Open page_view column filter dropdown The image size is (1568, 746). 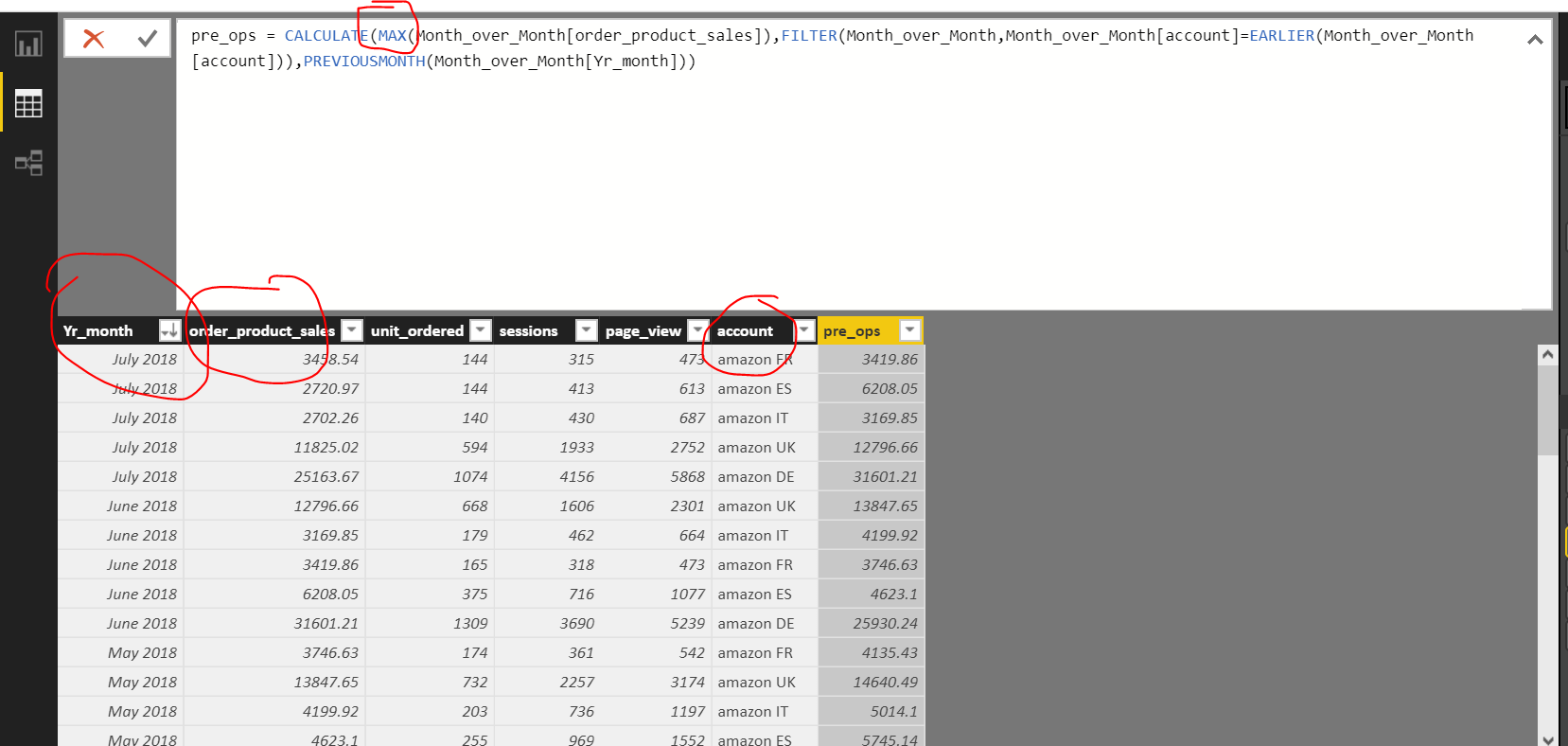point(697,330)
